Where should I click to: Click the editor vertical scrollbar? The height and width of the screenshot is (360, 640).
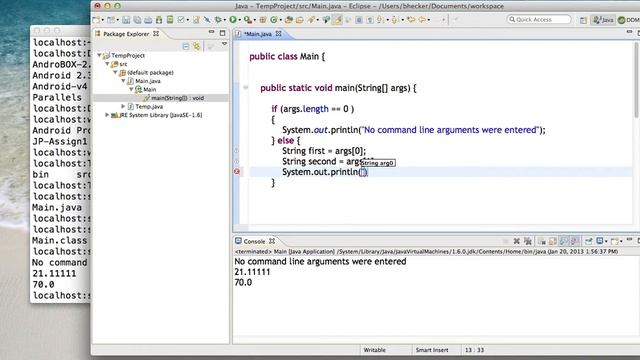636,80
